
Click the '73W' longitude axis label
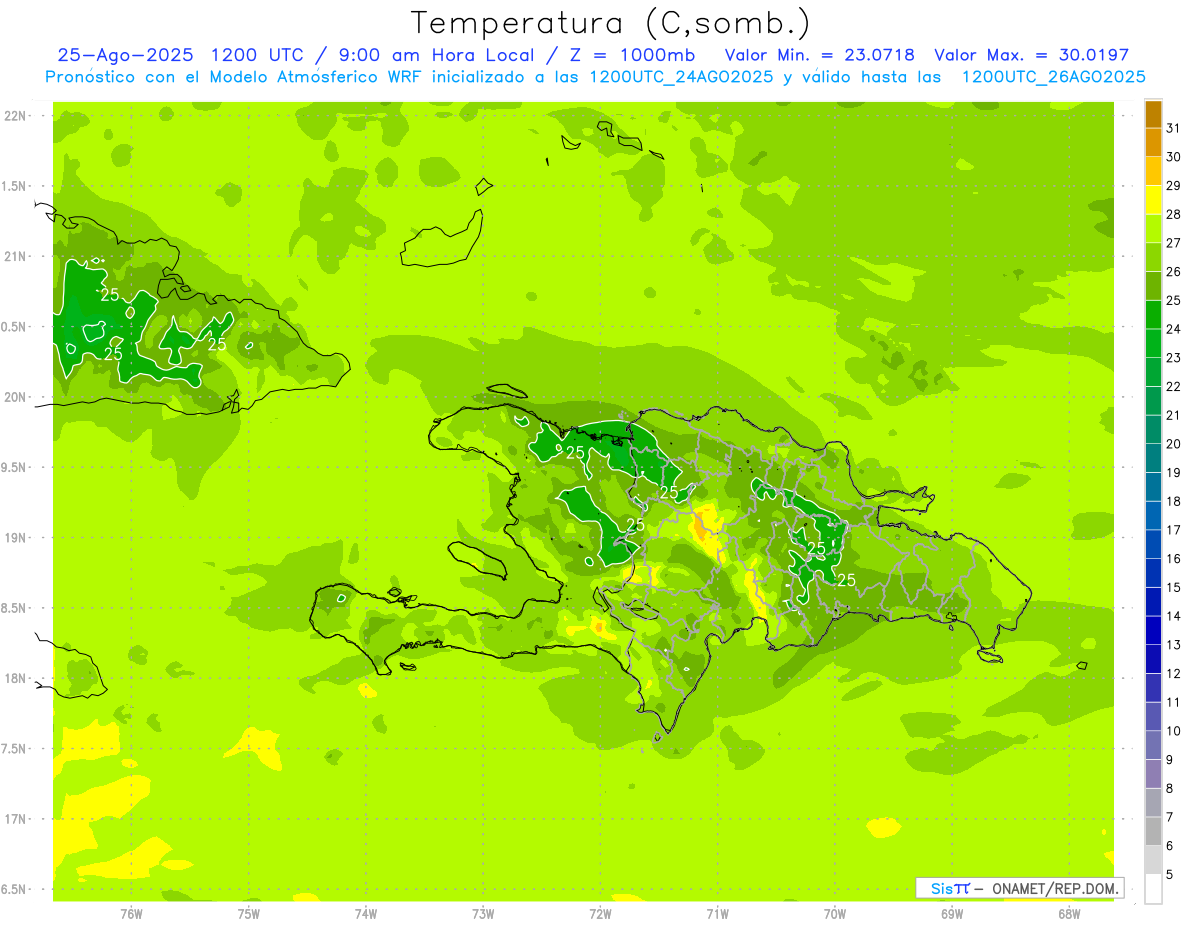tap(483, 914)
